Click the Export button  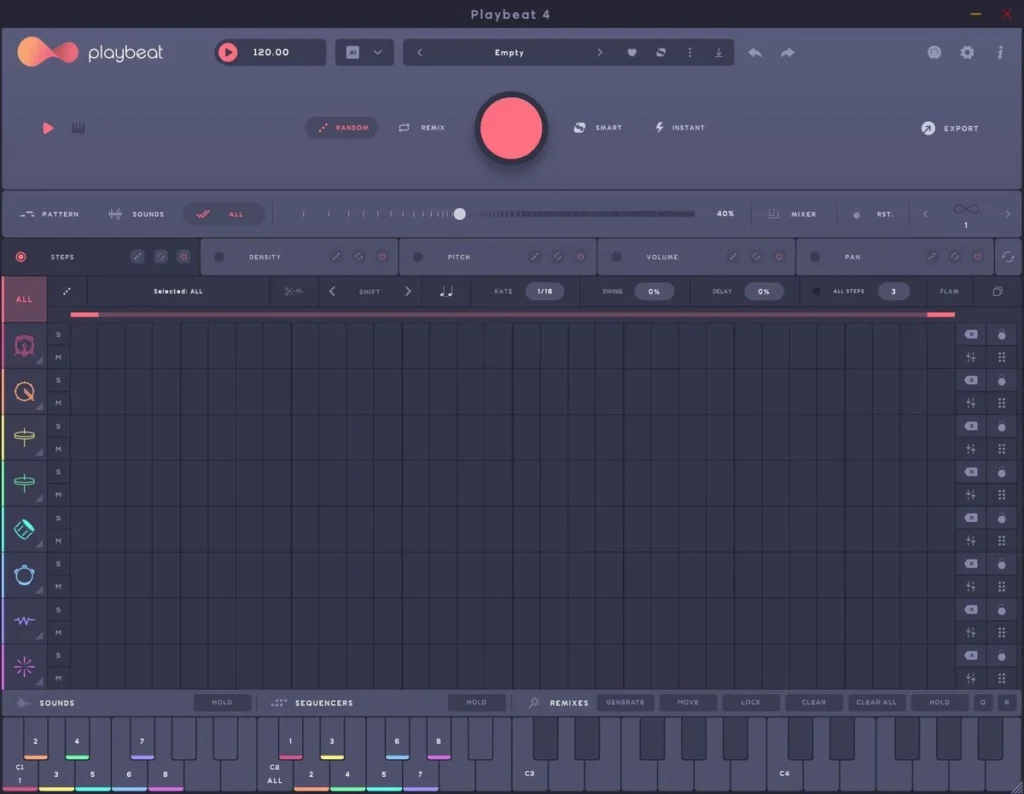[950, 129]
